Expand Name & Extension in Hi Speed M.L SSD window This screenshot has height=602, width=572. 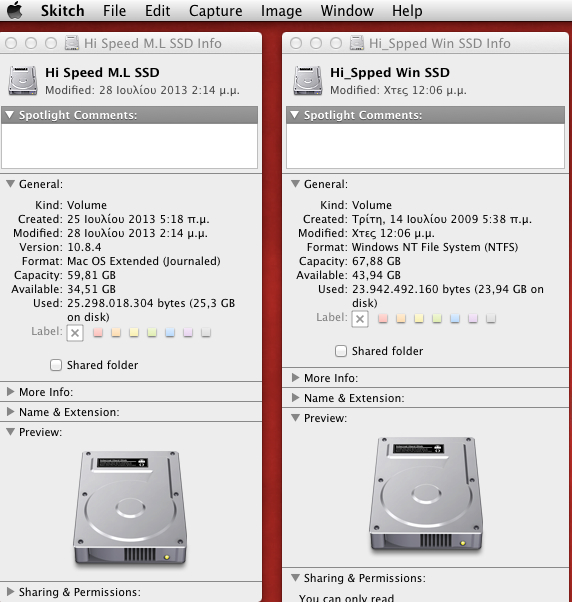coord(10,412)
